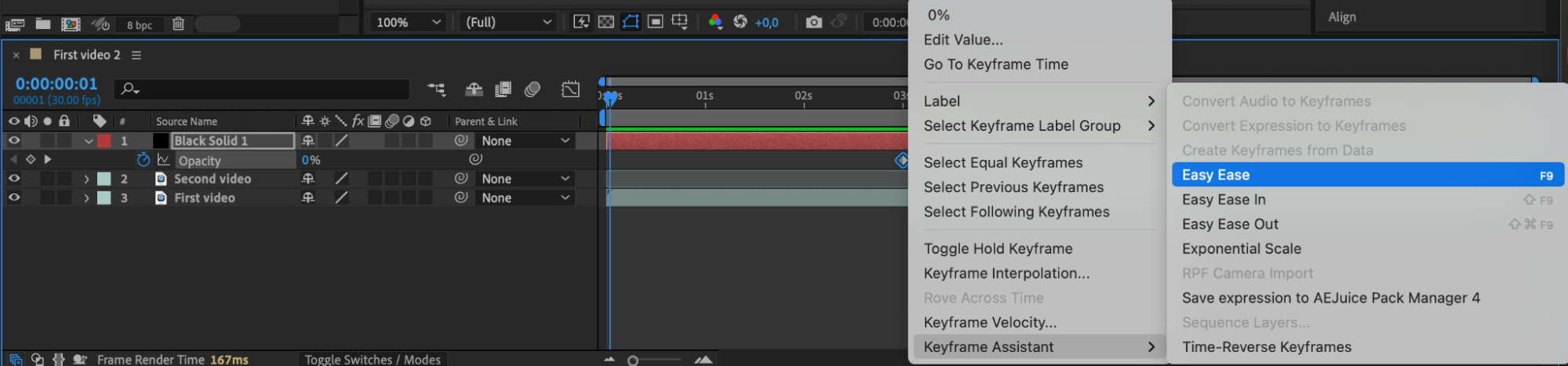Viewport: 1568px width, 366px height.
Task: Open Show Channel color management icon
Action: click(x=715, y=22)
